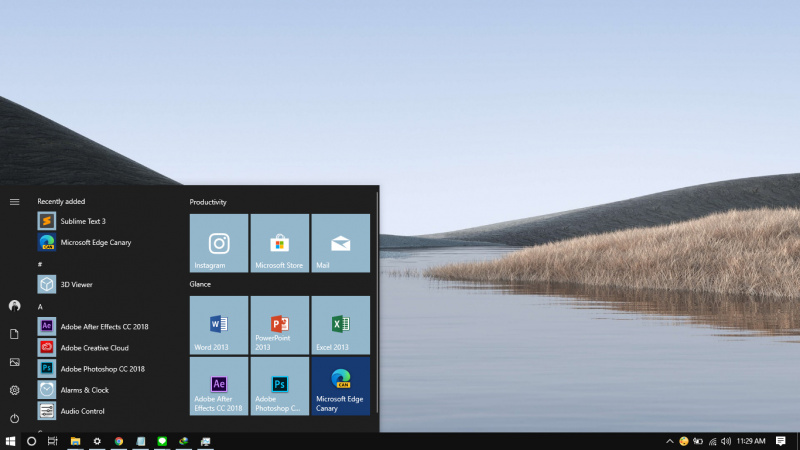Open Audio Control from the app list
800x450 pixels.
[x=107, y=411]
